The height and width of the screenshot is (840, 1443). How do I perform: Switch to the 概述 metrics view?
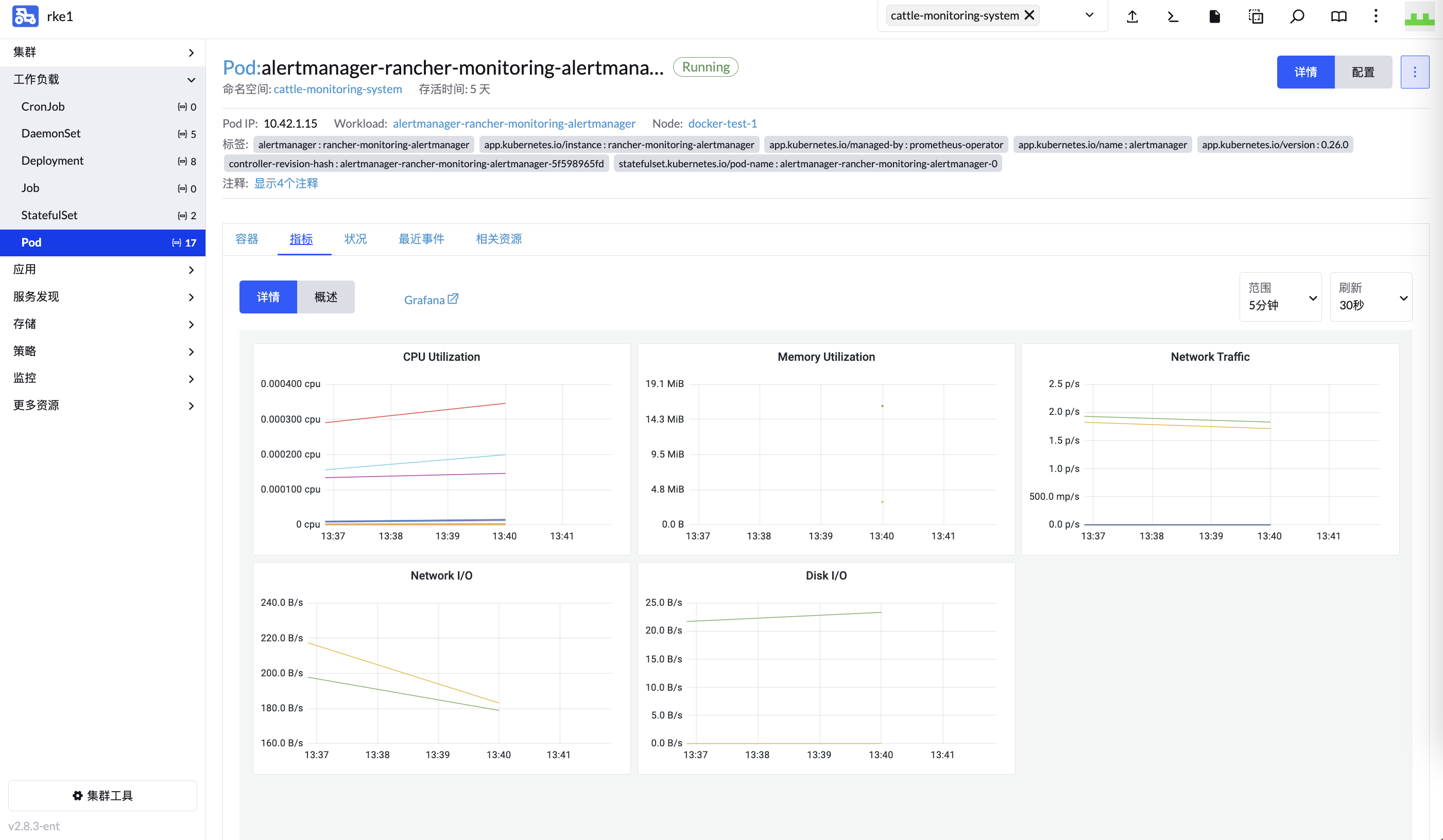[325, 296]
